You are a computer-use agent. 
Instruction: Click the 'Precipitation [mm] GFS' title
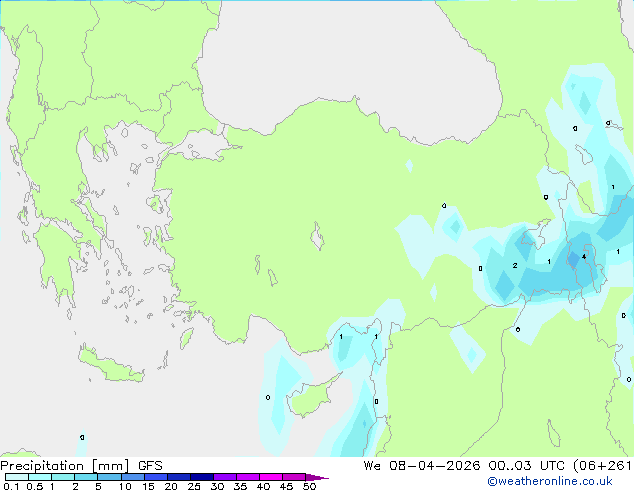pyautogui.click(x=81, y=466)
